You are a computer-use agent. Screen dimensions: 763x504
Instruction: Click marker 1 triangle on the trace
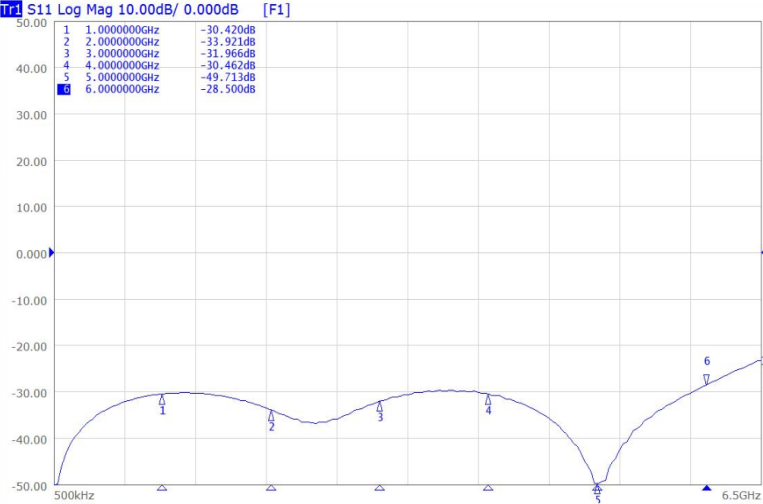[x=162, y=399]
